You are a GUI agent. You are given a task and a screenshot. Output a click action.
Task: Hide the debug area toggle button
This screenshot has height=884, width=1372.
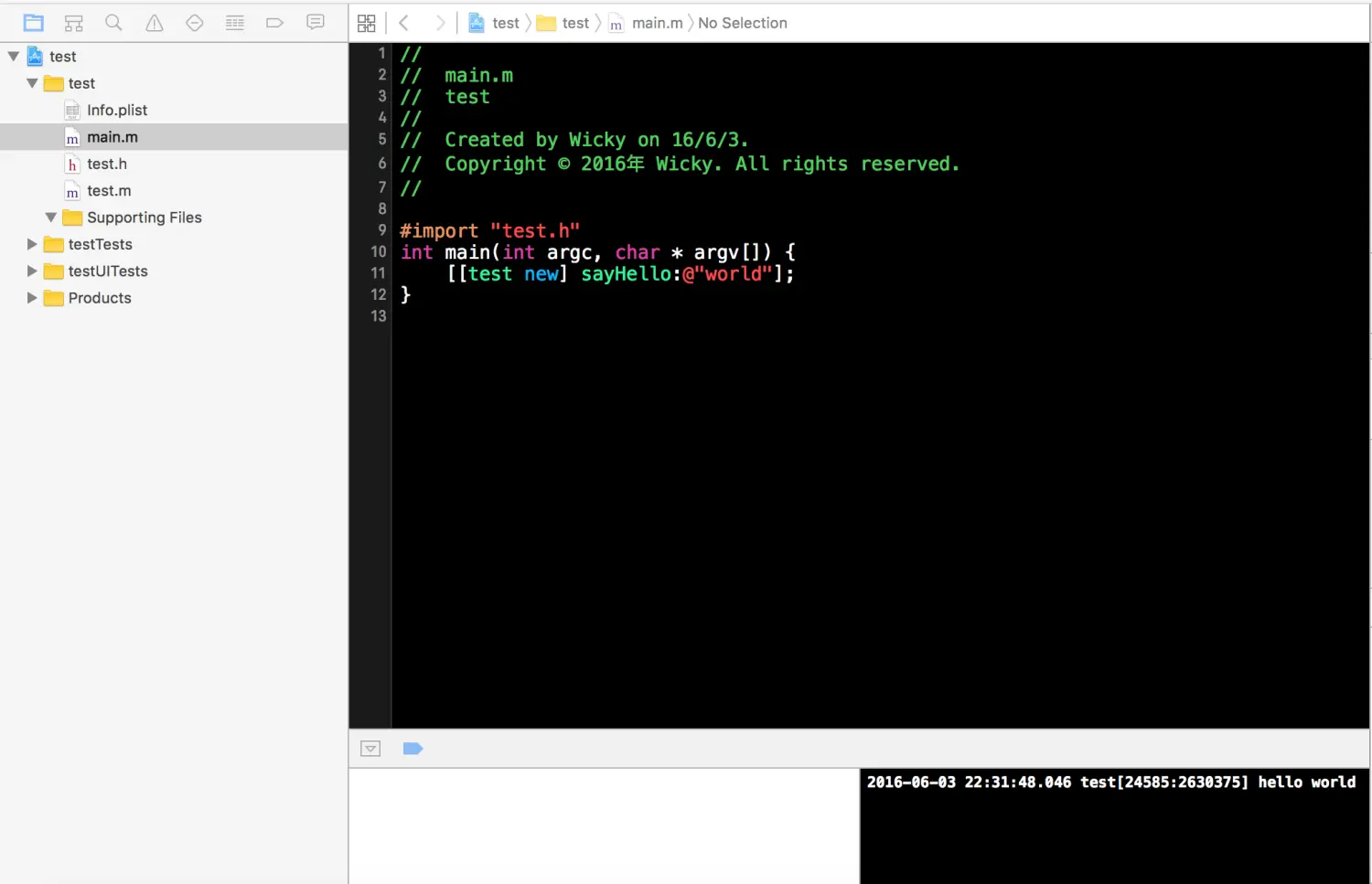(x=370, y=749)
